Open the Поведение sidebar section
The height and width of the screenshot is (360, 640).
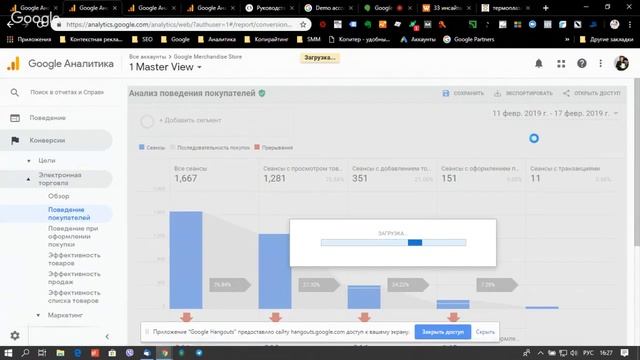click(47, 118)
